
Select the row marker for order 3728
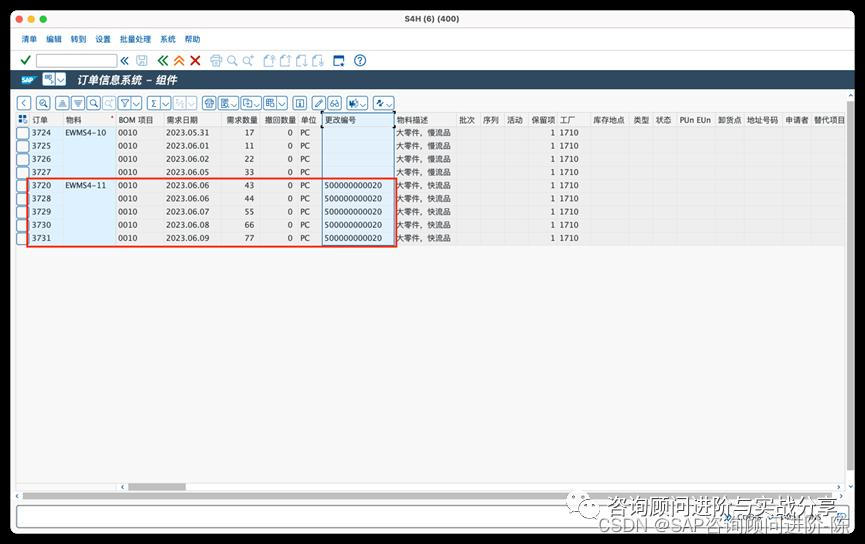coord(22,199)
